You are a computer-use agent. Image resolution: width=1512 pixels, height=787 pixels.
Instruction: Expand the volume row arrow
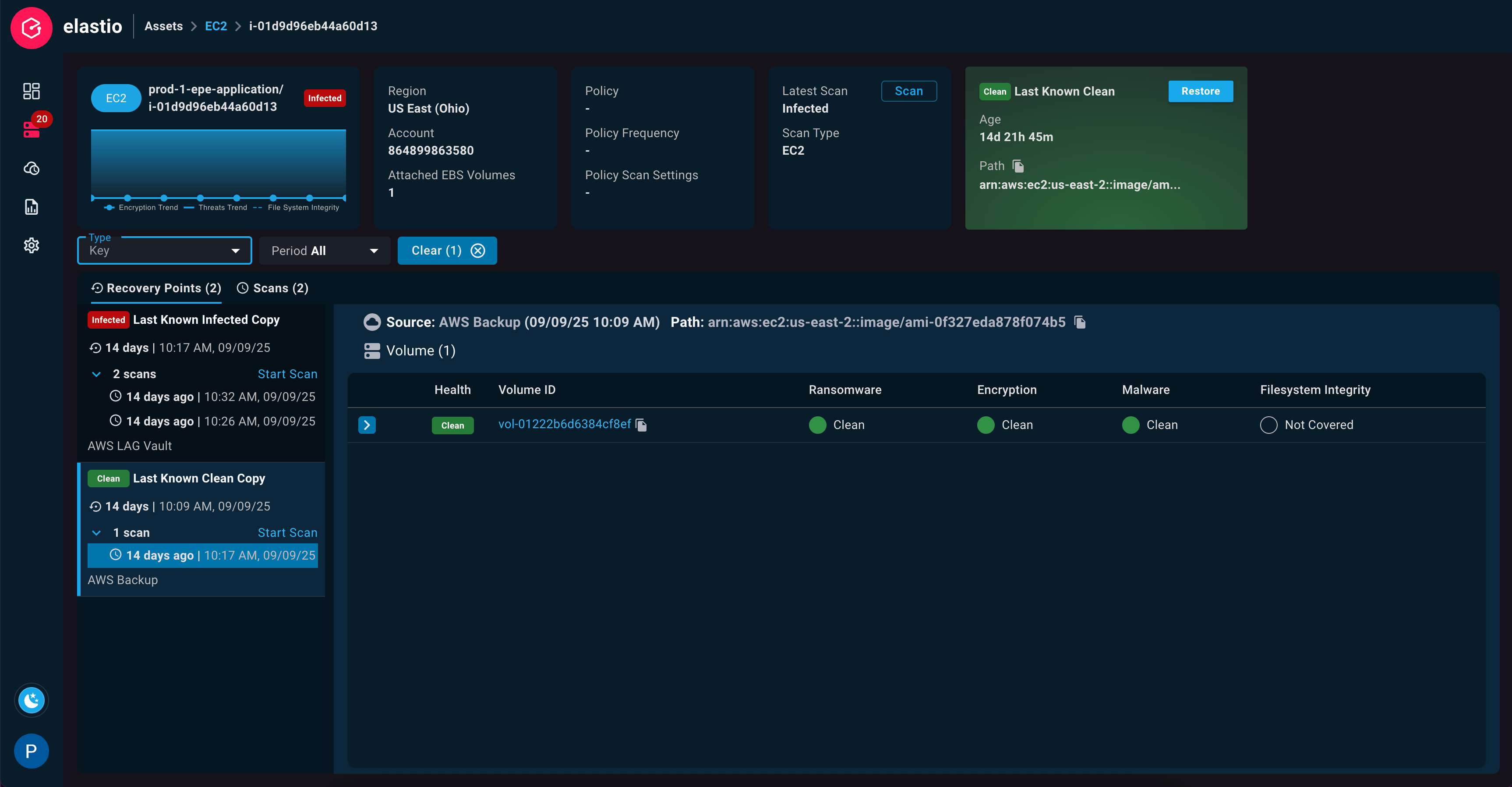pos(367,425)
